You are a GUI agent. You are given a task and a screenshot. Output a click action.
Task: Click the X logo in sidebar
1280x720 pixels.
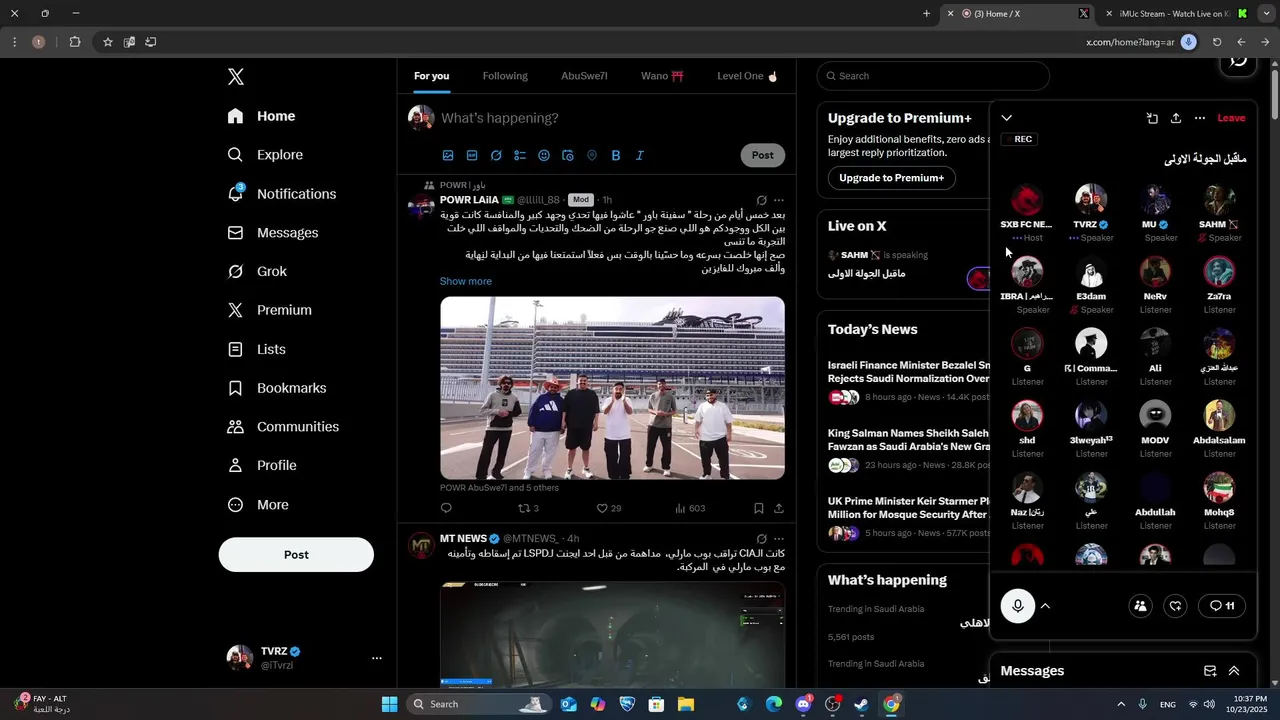click(235, 77)
